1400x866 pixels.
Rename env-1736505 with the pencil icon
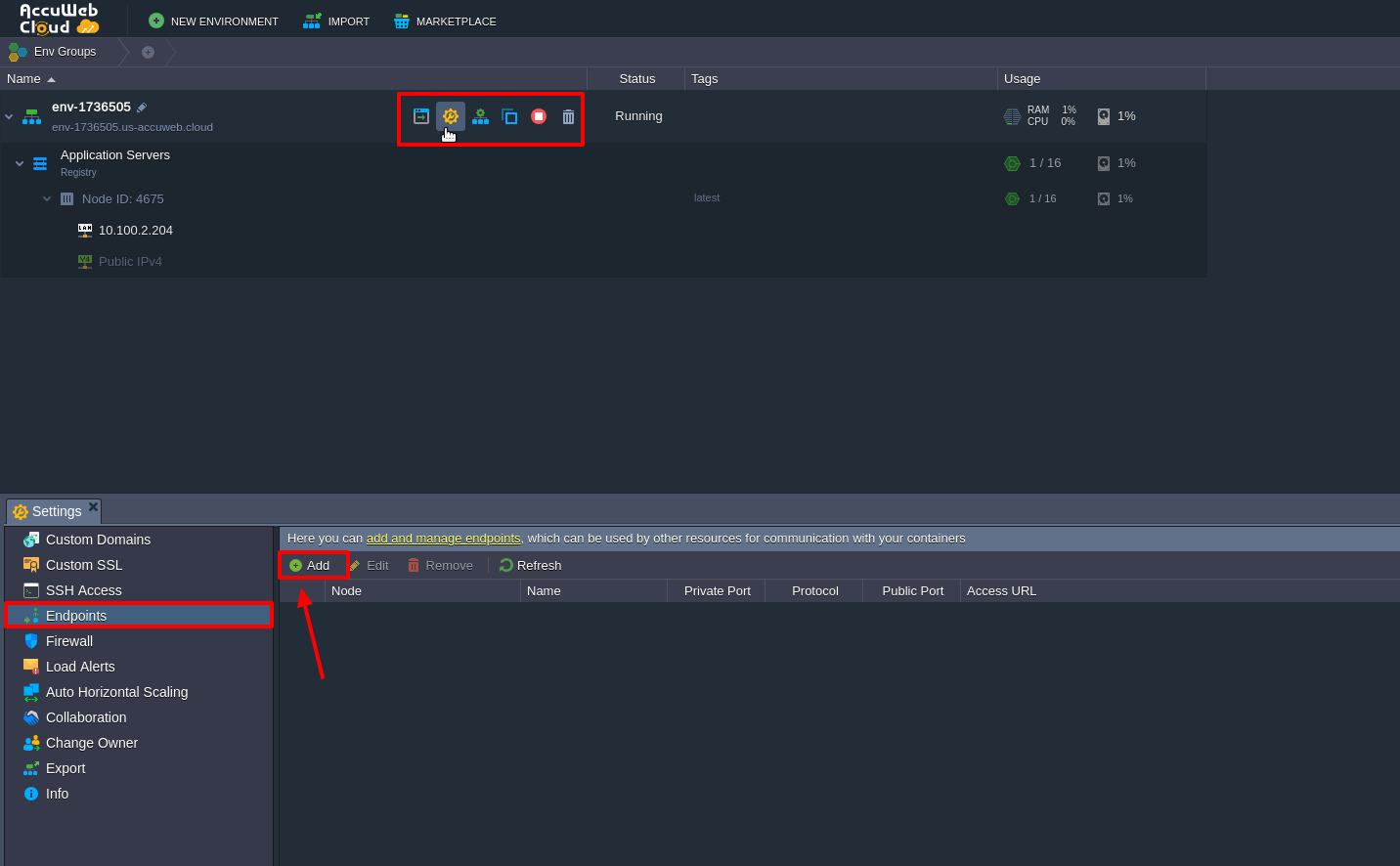coord(141,107)
